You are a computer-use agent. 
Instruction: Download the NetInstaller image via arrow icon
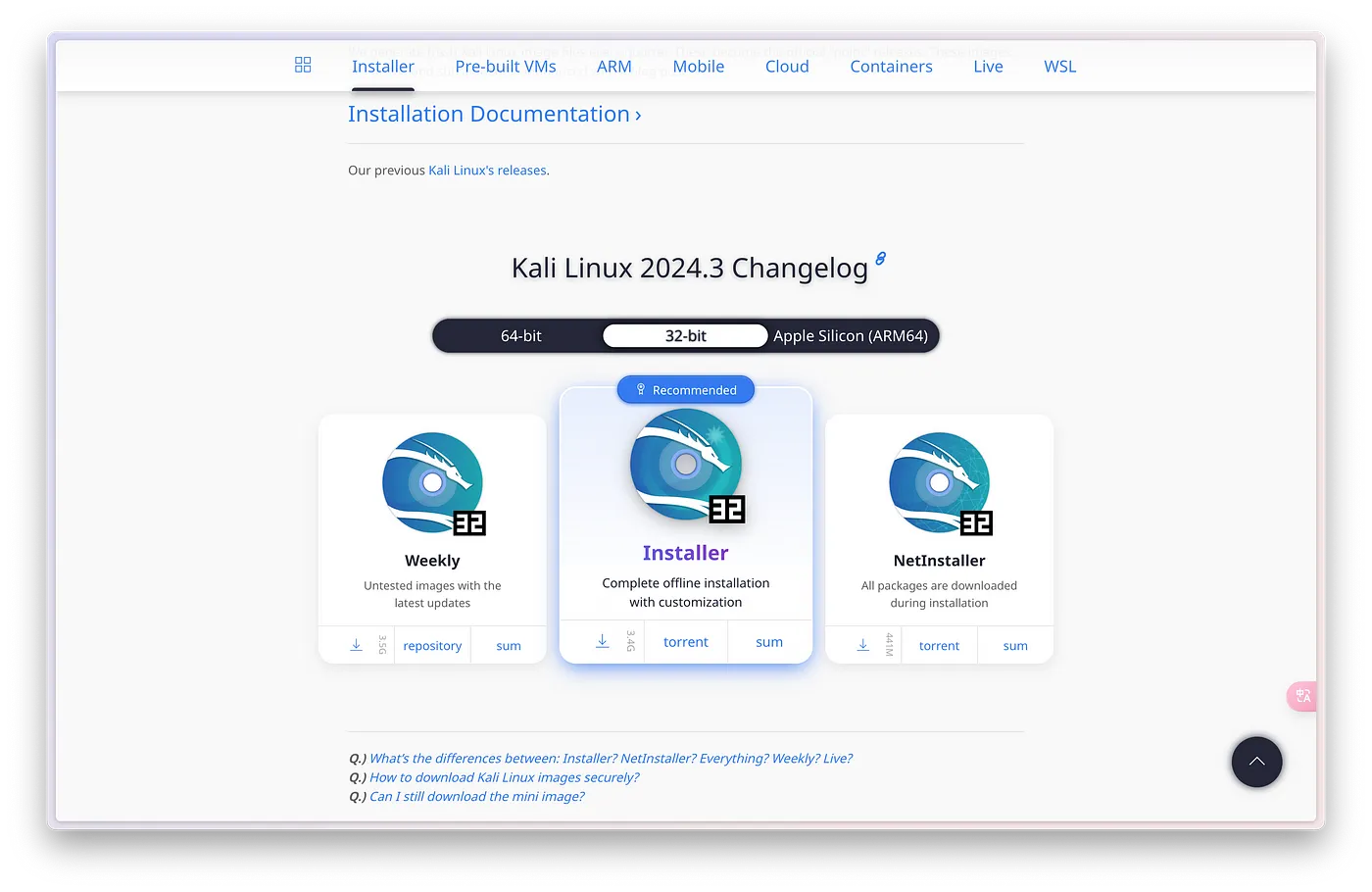coord(863,645)
